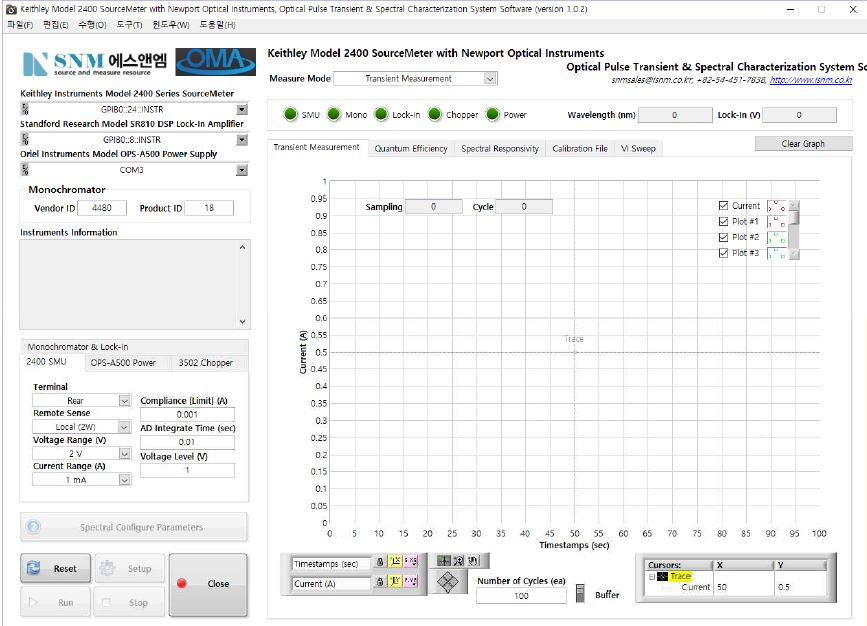The image size is (867, 626).
Task: Click the Plot #3 blue style swatch
Action: [x=776, y=254]
